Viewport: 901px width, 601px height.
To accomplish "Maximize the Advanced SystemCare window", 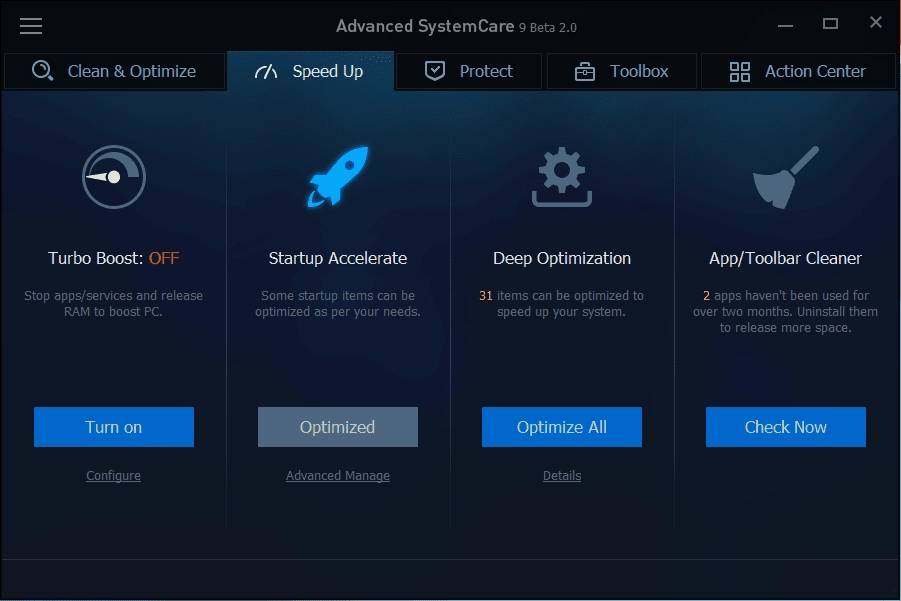I will pyautogui.click(x=830, y=24).
